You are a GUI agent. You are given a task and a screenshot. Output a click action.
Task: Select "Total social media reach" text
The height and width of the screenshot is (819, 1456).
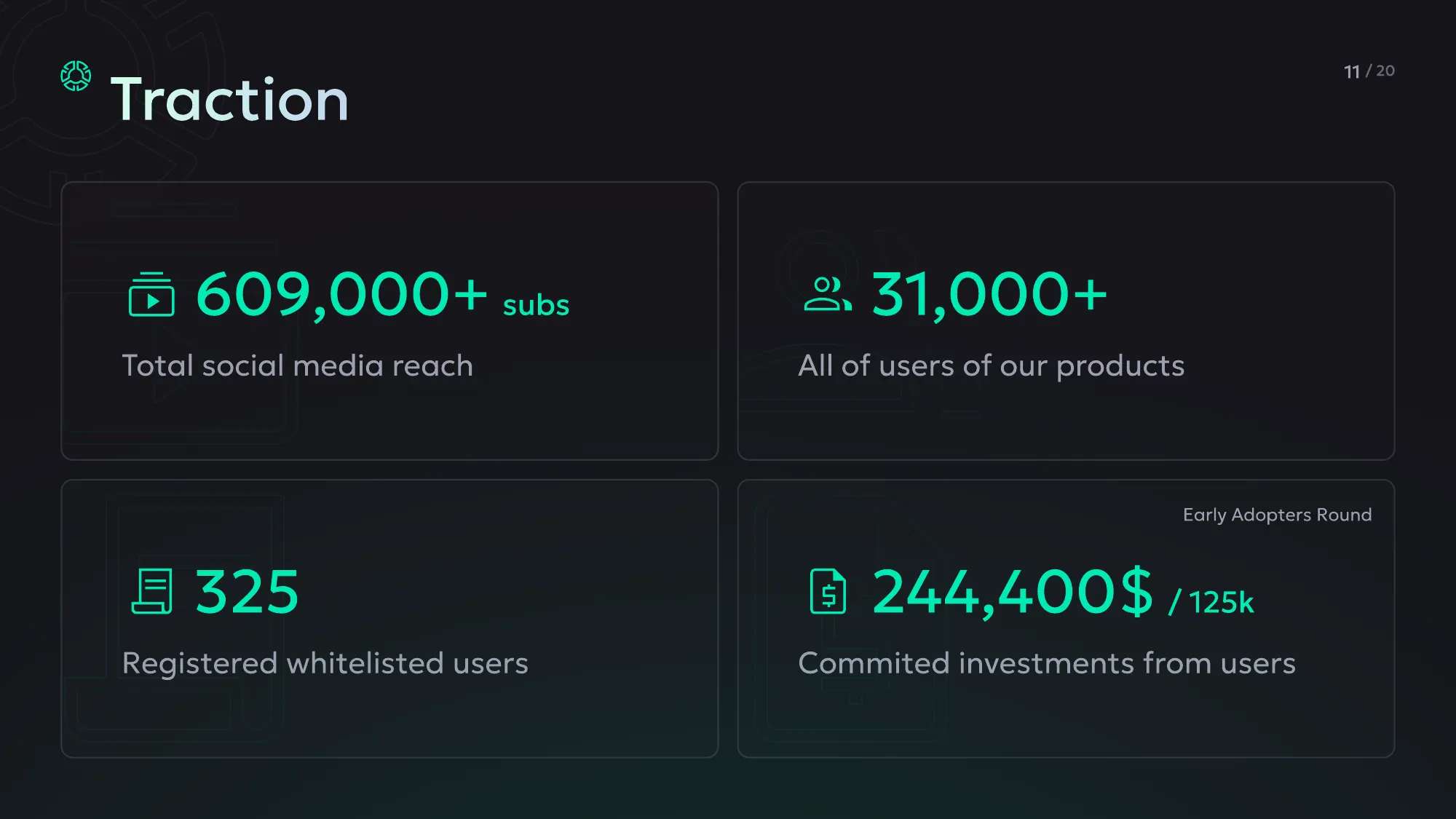pos(297,365)
